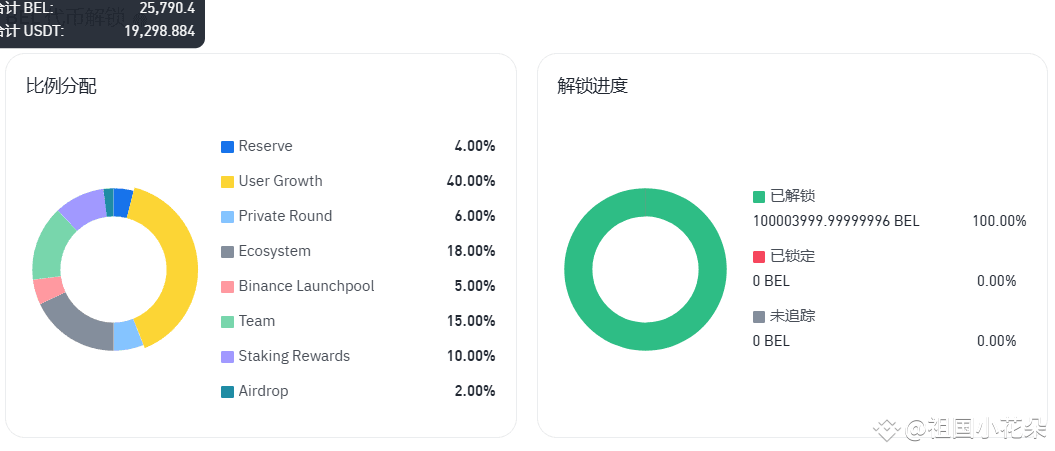
Task: Click the 解锁进度 card heading
Action: click(593, 86)
